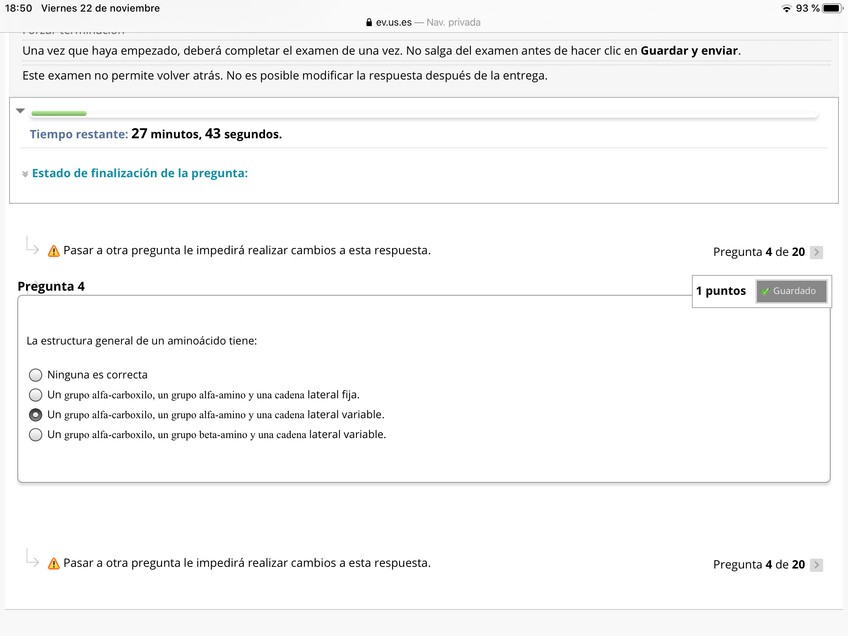Click the Guardado button
The image size is (848, 636).
791,291
